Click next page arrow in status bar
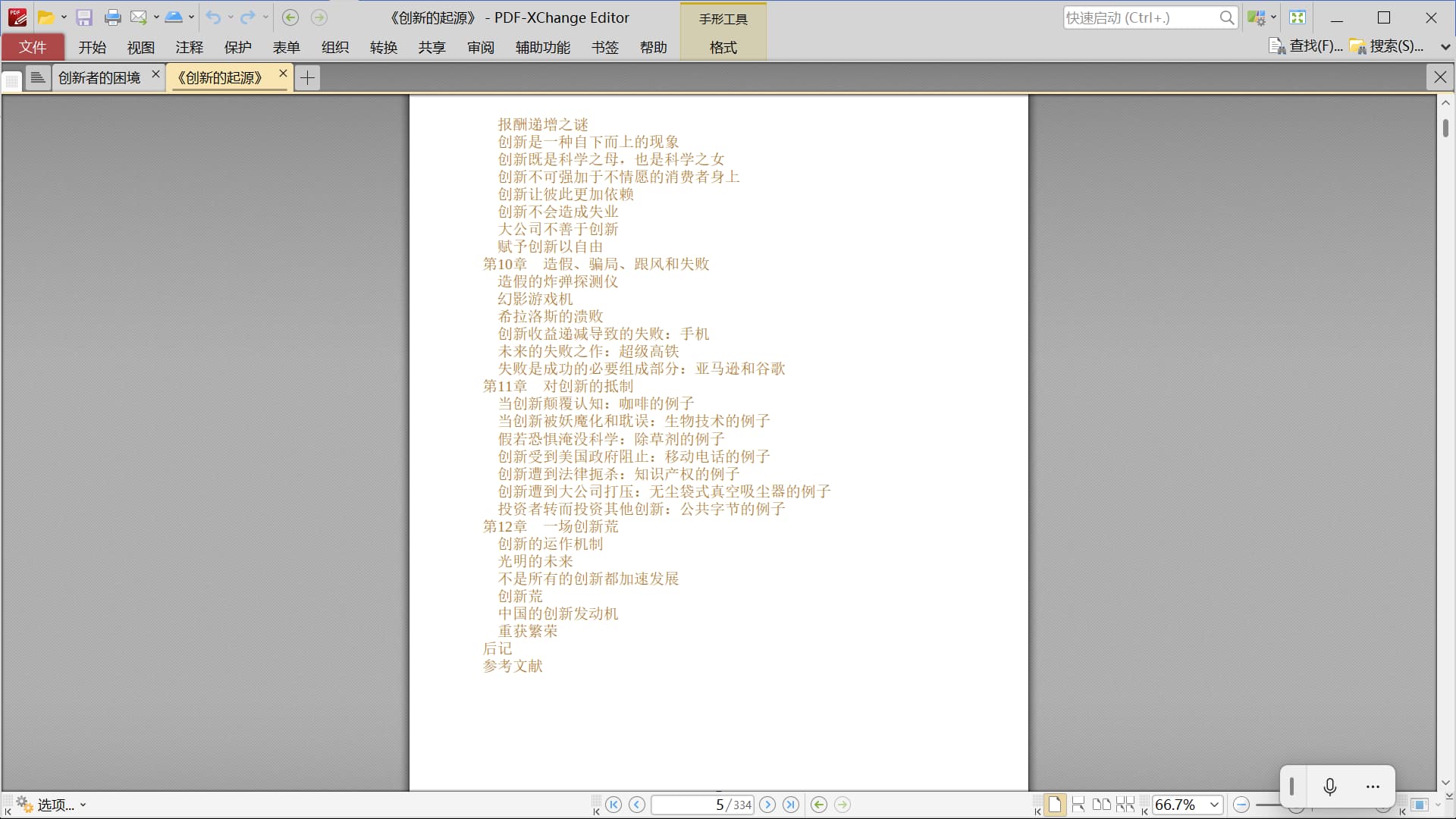Image resolution: width=1456 pixels, height=819 pixels. pos(767,805)
